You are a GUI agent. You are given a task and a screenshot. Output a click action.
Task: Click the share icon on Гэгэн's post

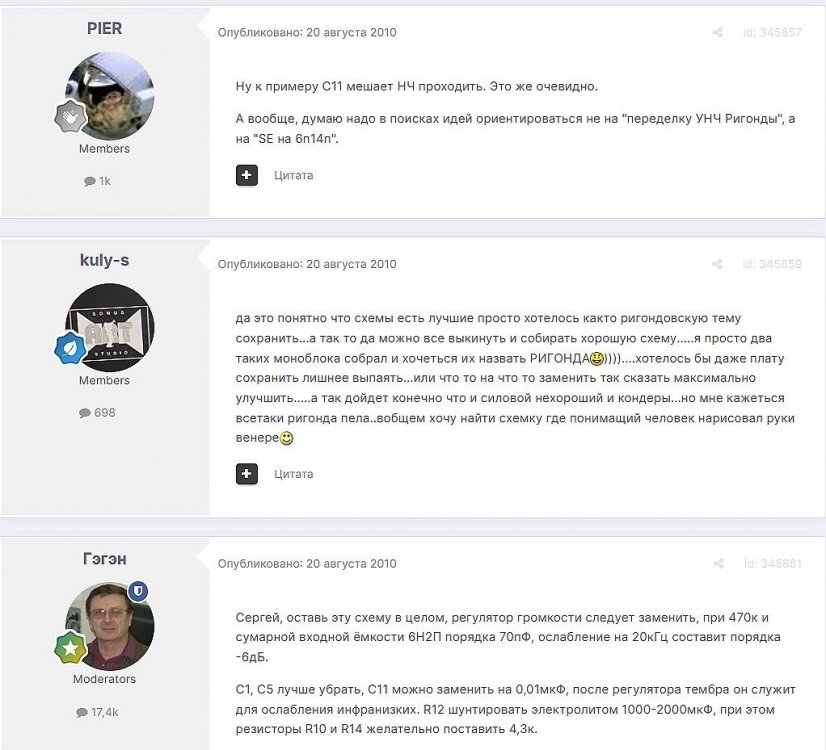pos(718,564)
